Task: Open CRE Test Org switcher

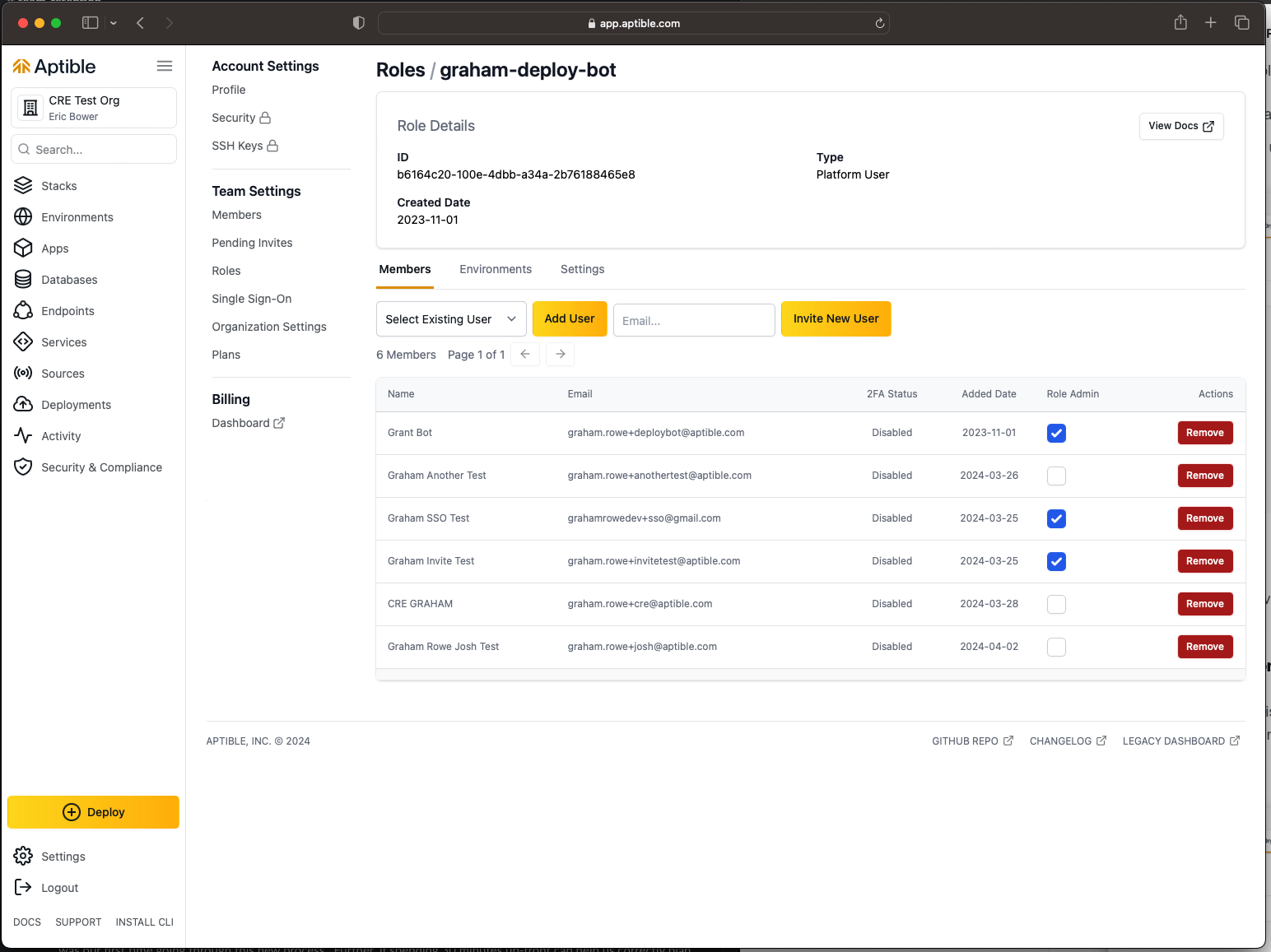Action: click(94, 108)
